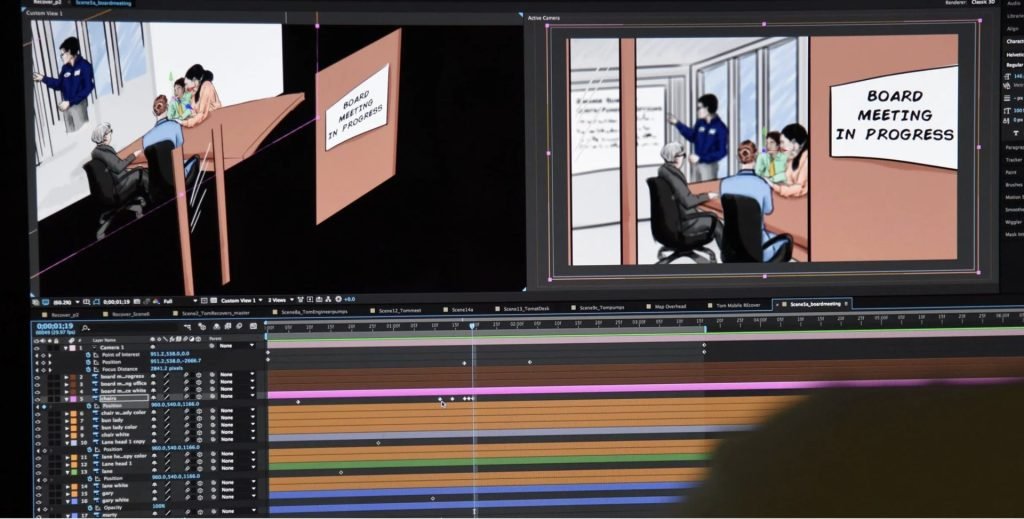
Task: Hide the gary layer eye
Action: 38,494
